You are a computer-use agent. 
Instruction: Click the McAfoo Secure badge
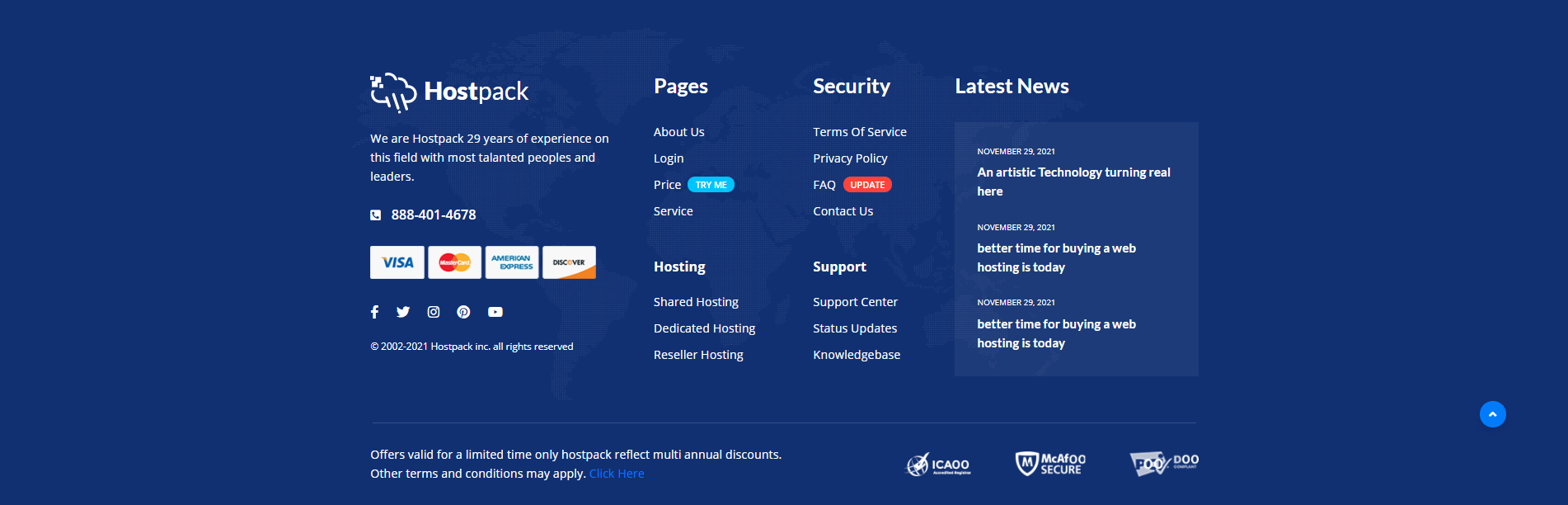pyautogui.click(x=1050, y=464)
